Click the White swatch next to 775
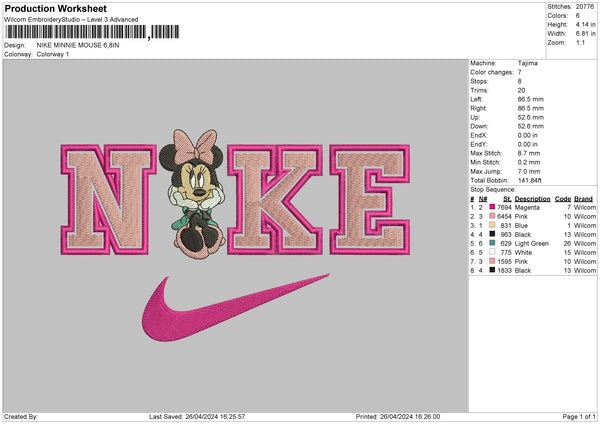 click(492, 252)
